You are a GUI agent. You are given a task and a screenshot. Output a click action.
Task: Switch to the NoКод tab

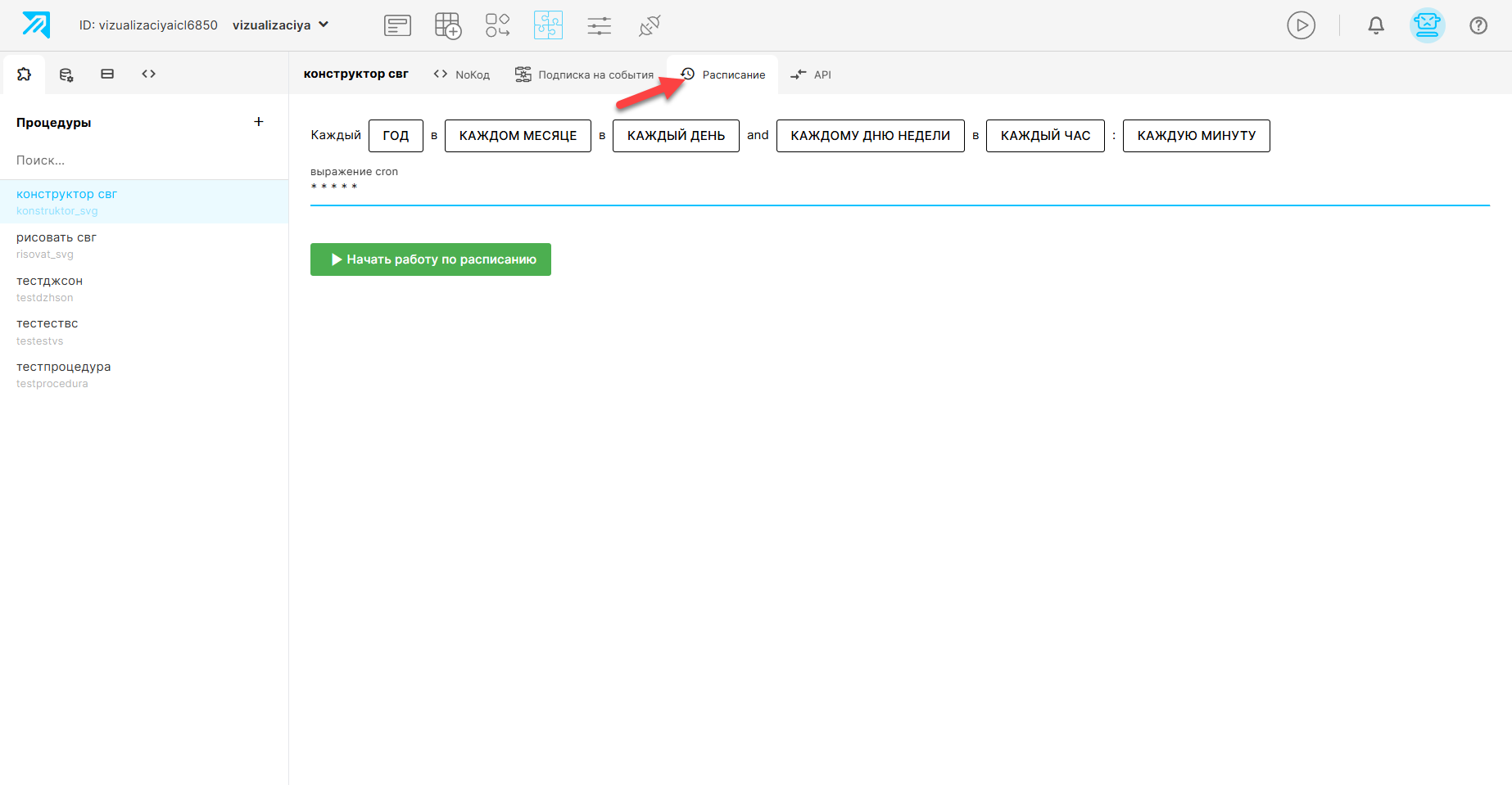coord(462,74)
